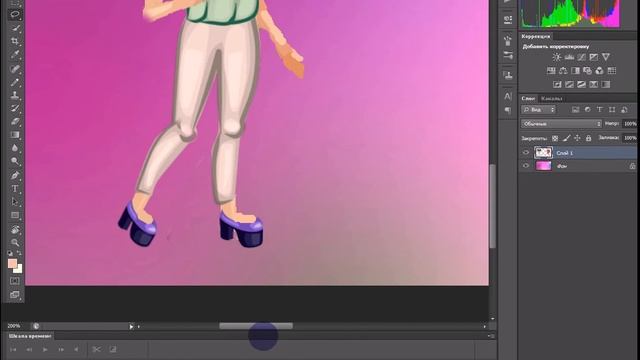
Task: Open the foreground color picker
Action: coord(12,263)
